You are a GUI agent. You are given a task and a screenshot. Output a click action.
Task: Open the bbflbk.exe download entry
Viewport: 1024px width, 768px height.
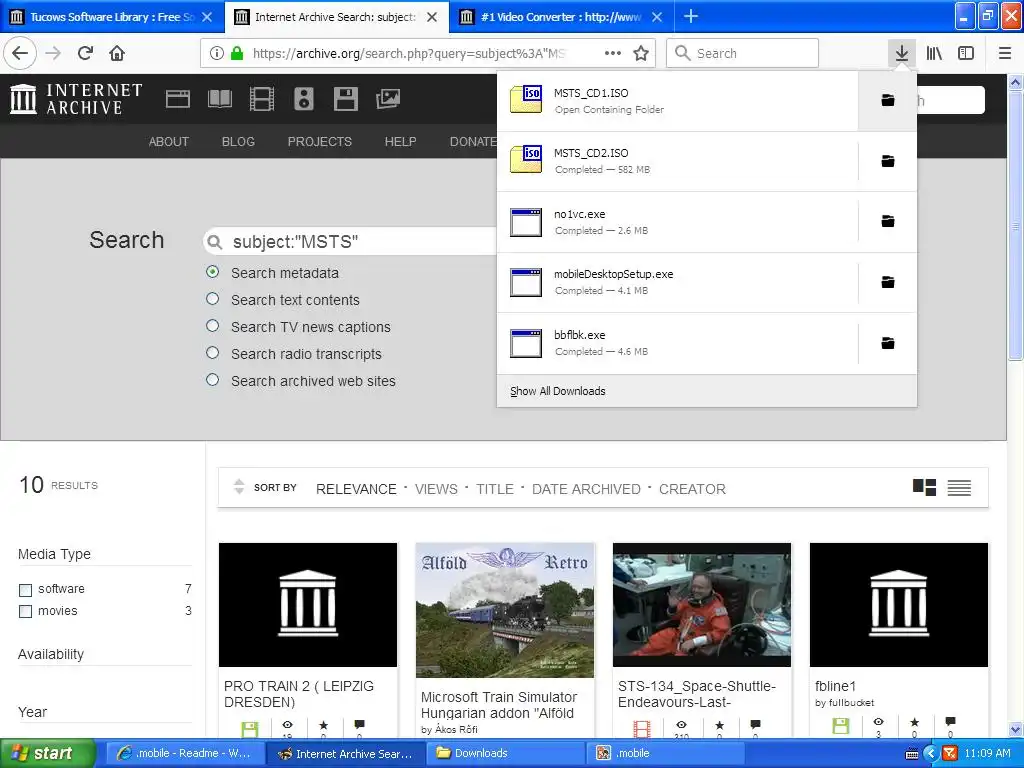(x=677, y=344)
